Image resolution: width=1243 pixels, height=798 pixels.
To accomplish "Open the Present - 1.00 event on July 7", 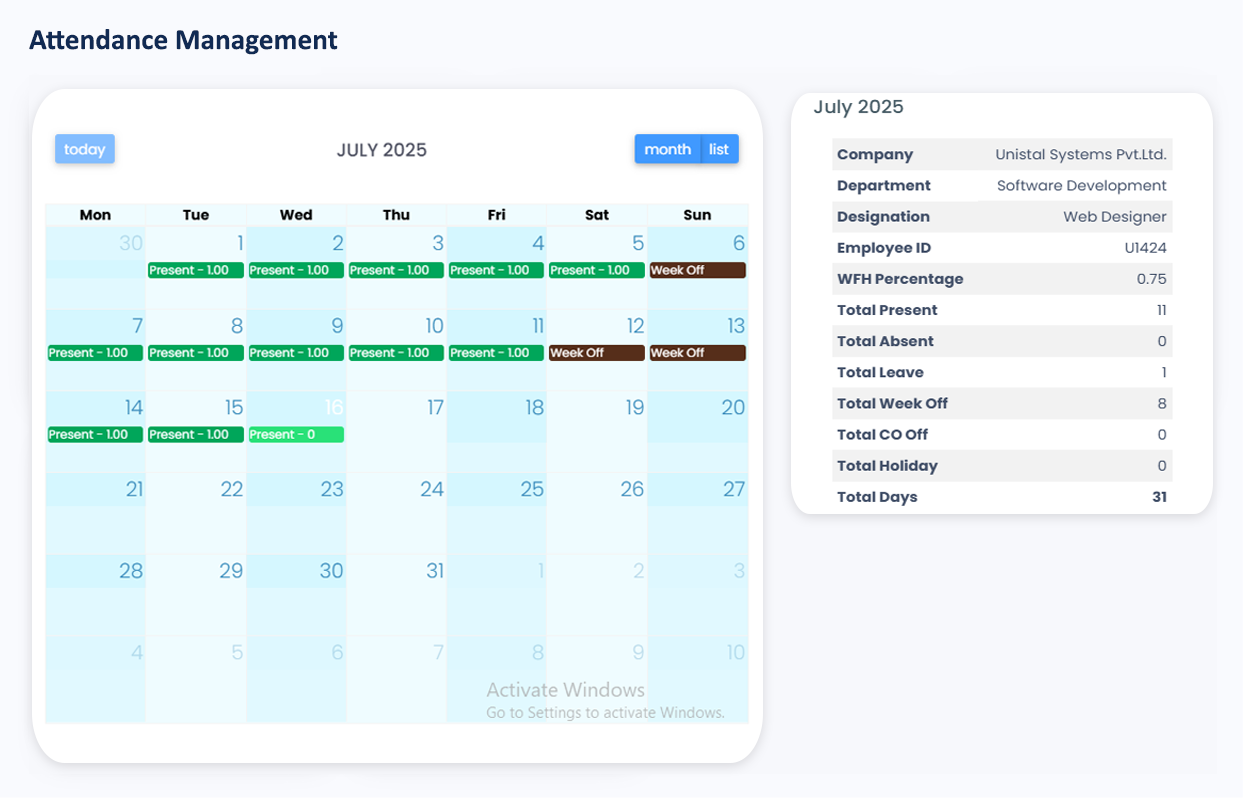I will coord(95,353).
